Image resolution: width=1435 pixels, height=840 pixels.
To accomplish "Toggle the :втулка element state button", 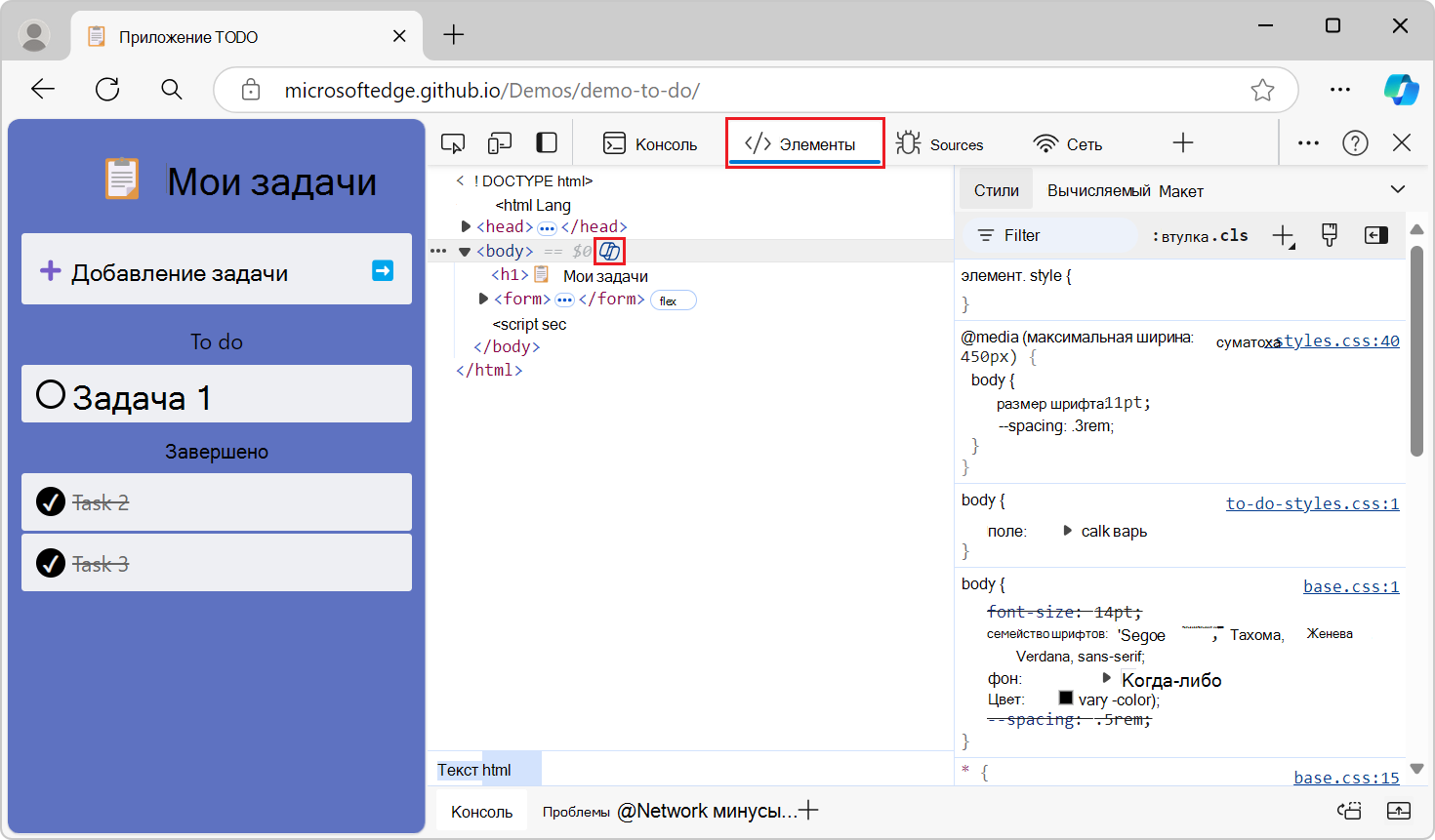I will coord(1181,236).
